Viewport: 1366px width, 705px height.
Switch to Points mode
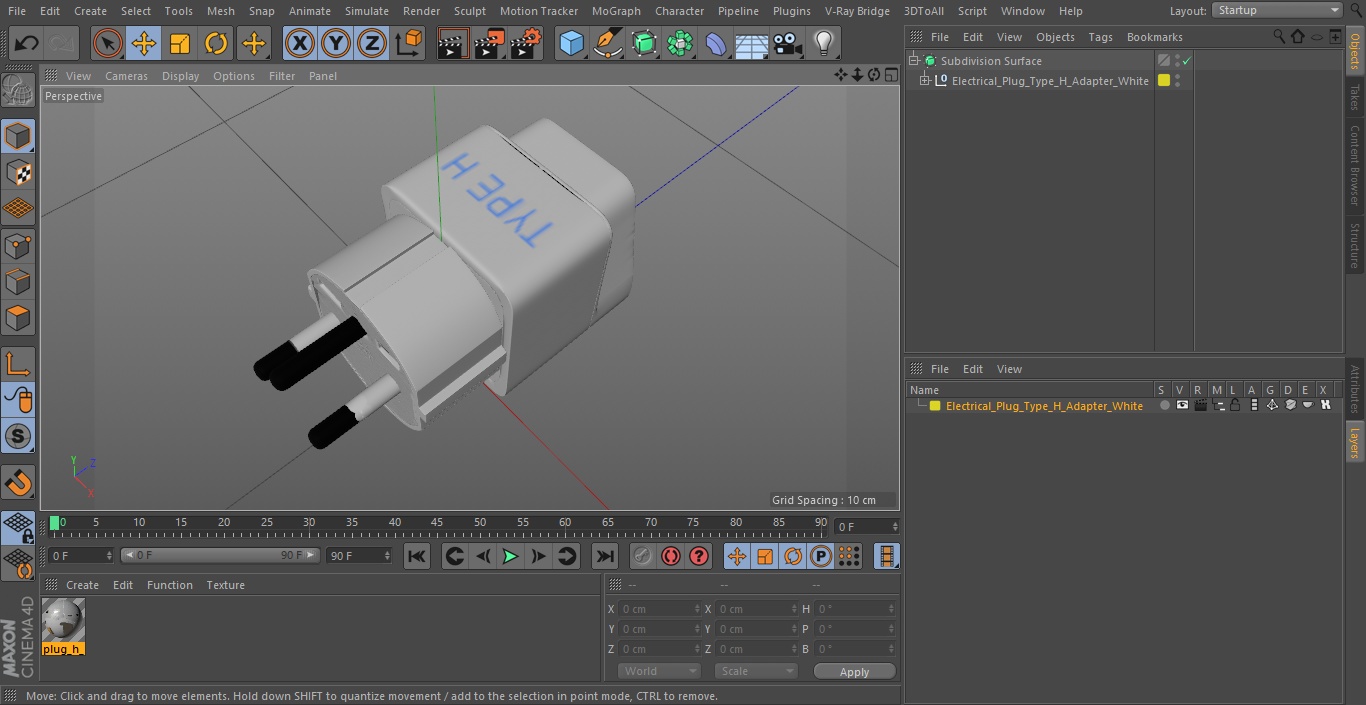point(18,245)
